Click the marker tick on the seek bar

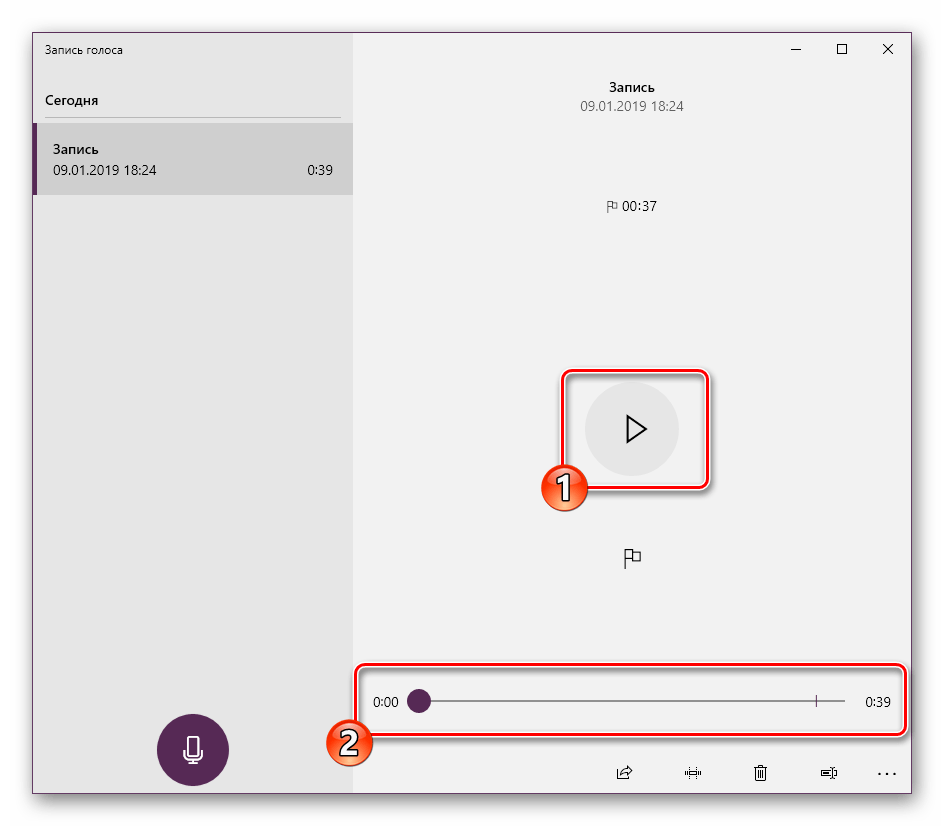[x=816, y=702]
